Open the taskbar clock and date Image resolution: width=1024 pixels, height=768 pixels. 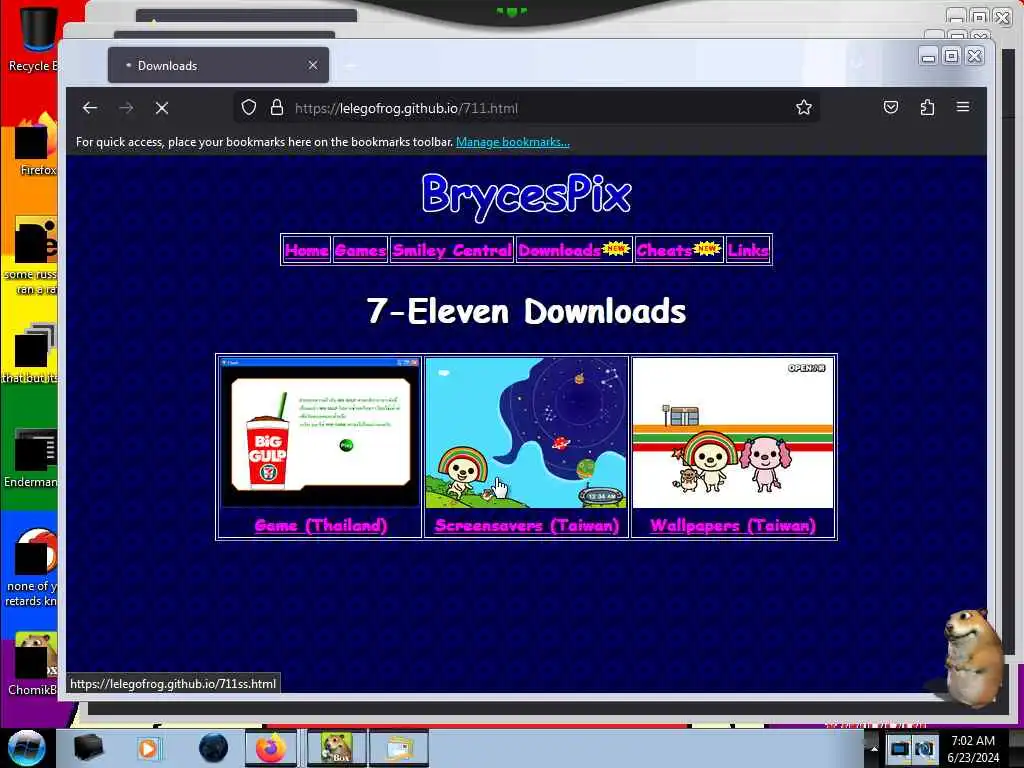[973, 748]
